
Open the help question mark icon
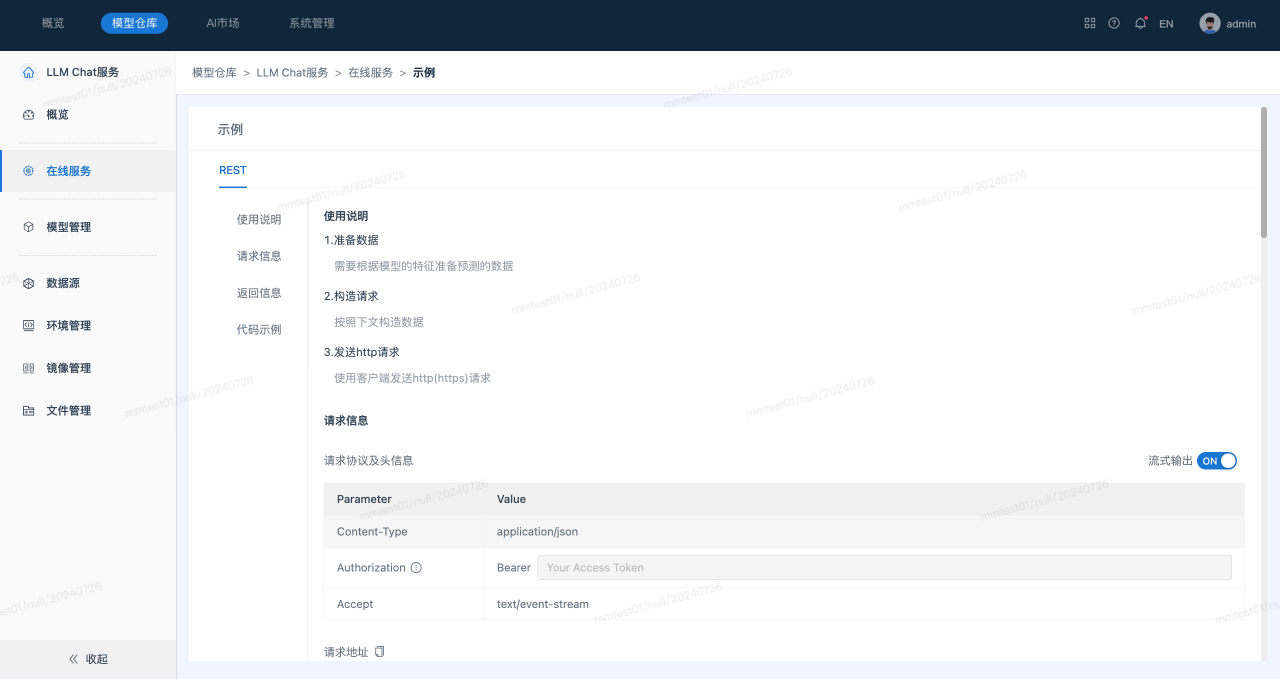pos(1114,23)
